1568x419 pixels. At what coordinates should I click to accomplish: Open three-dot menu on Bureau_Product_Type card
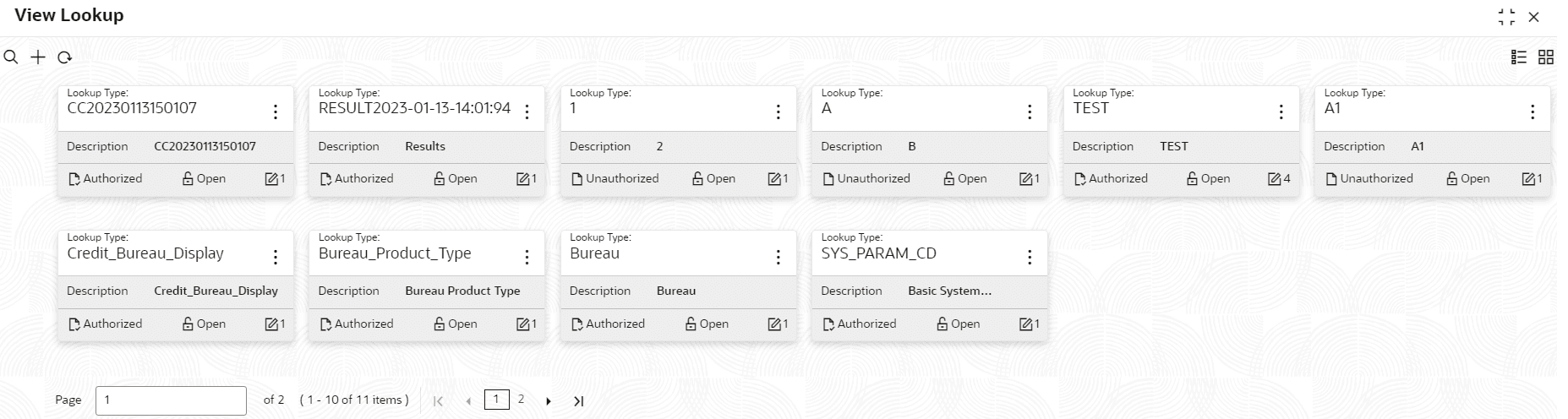click(x=527, y=257)
